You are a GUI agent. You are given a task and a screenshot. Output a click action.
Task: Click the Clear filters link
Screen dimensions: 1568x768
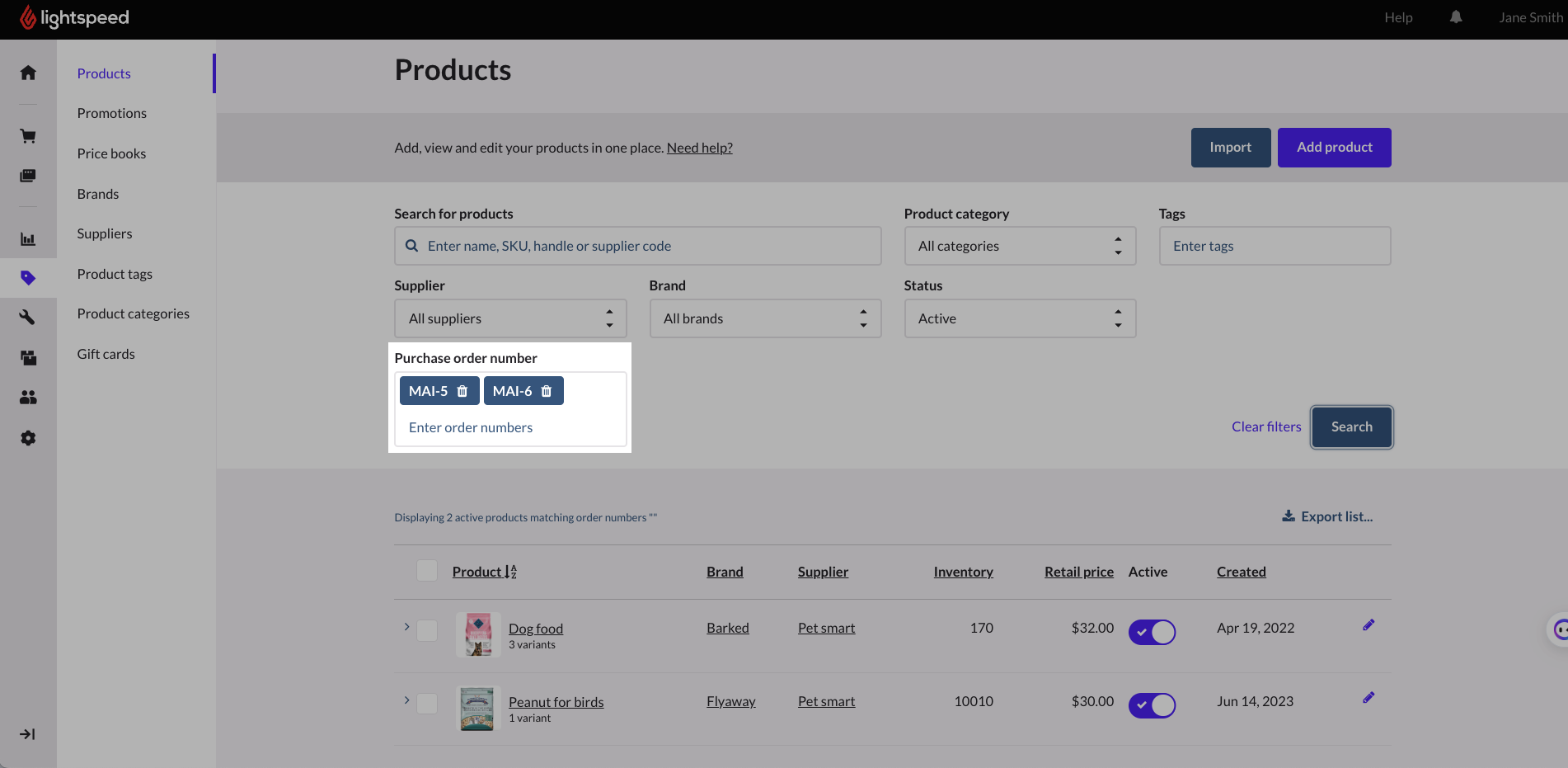point(1266,426)
